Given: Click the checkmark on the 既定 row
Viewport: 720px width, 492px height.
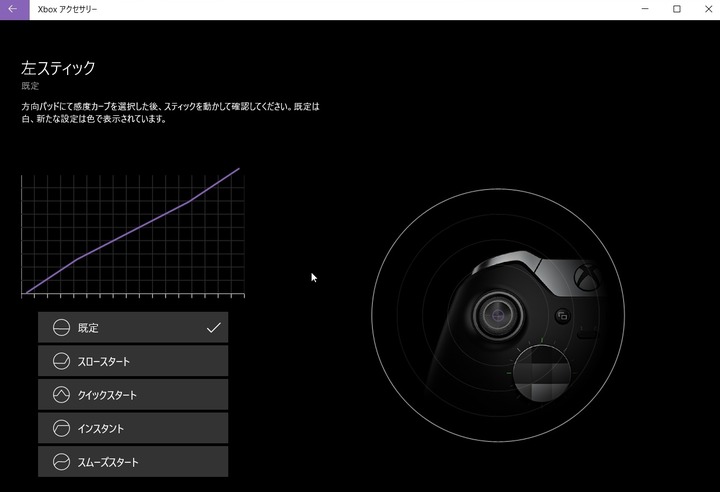Looking at the screenshot, I should (214, 328).
